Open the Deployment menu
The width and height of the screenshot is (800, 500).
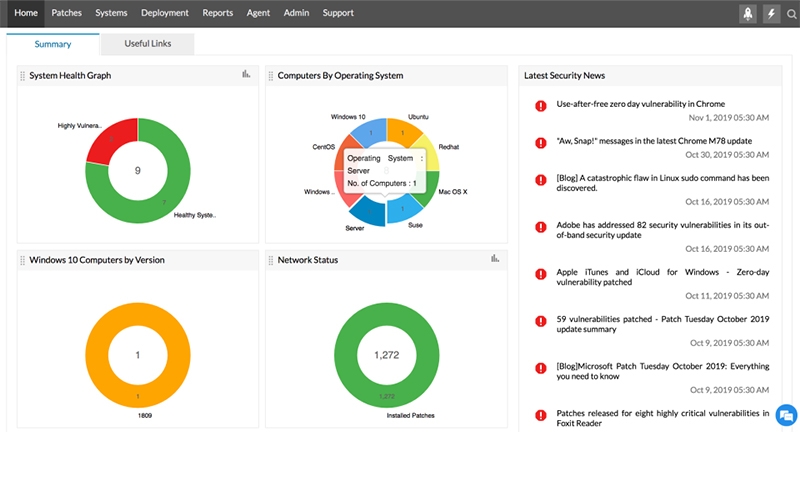click(165, 13)
